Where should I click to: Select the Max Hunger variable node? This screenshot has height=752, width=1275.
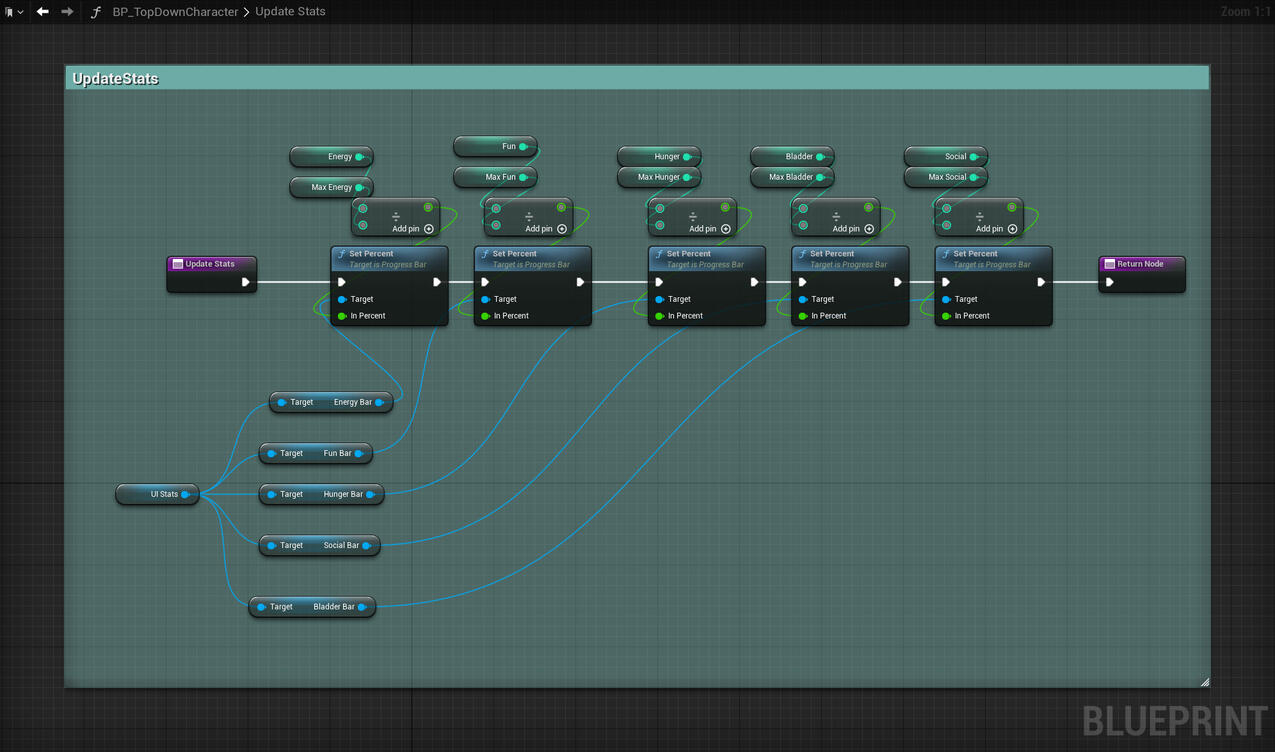tap(658, 177)
